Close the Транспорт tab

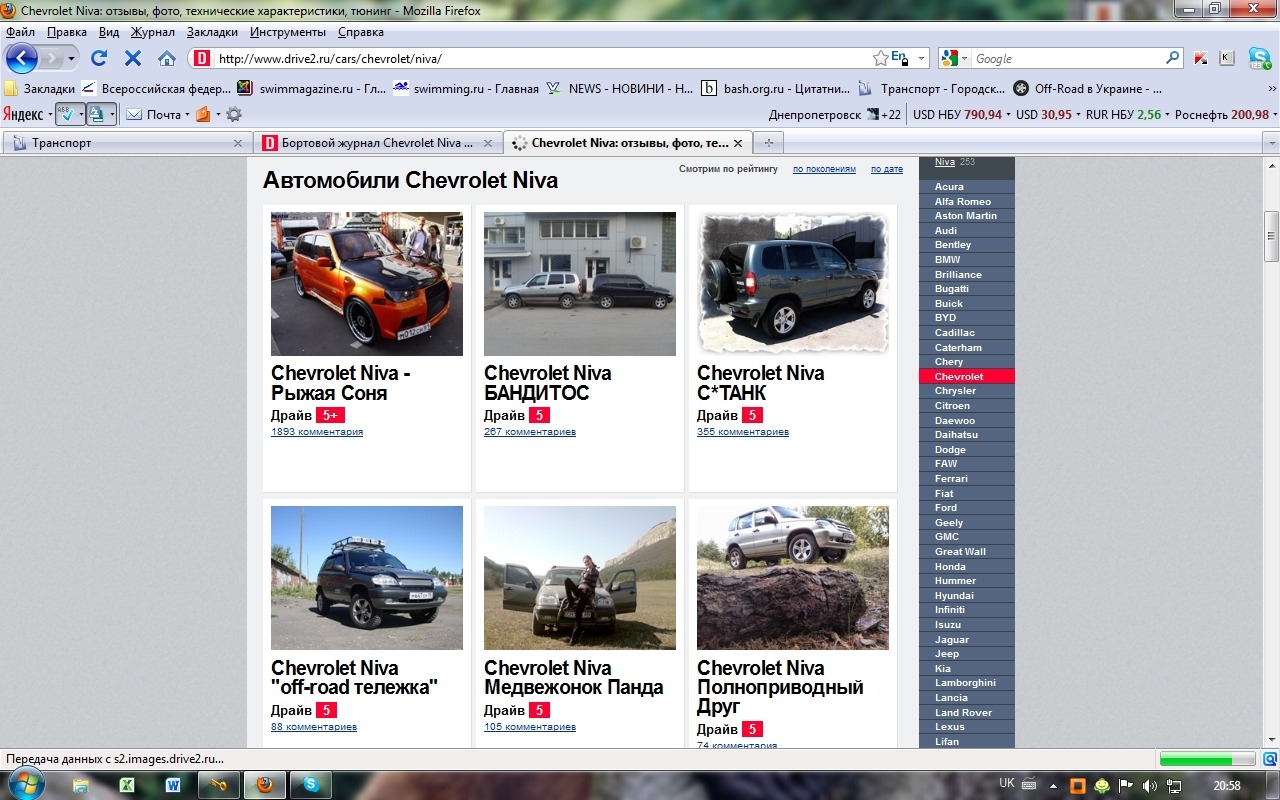coord(238,143)
